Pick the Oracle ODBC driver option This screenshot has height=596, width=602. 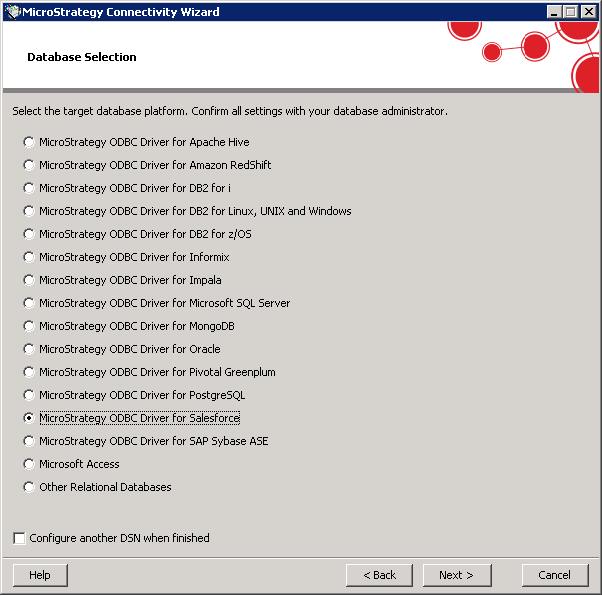pos(29,349)
